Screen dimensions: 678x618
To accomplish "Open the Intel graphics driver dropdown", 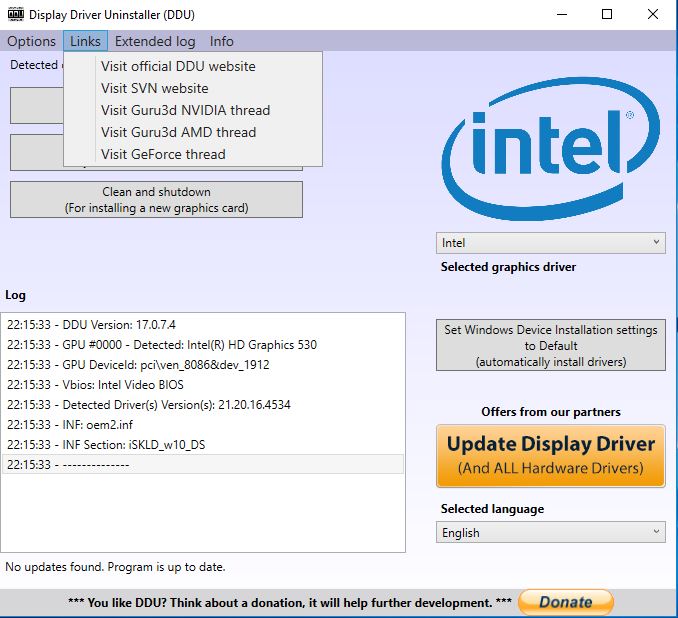I will coord(550,243).
